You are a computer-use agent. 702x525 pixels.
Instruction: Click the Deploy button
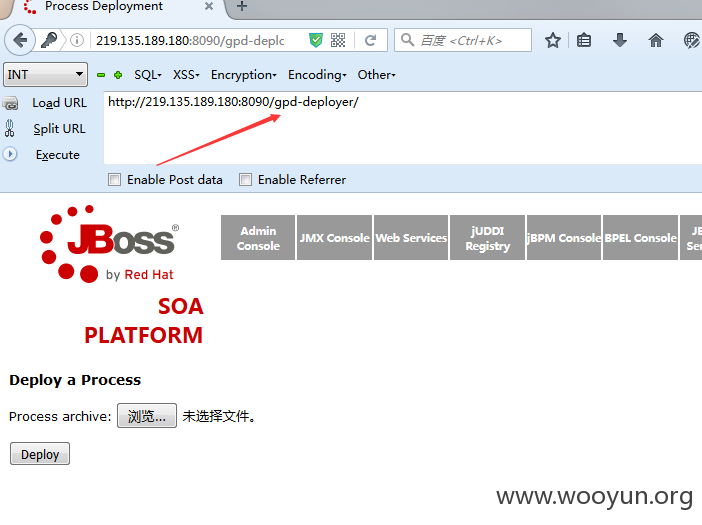click(x=40, y=454)
